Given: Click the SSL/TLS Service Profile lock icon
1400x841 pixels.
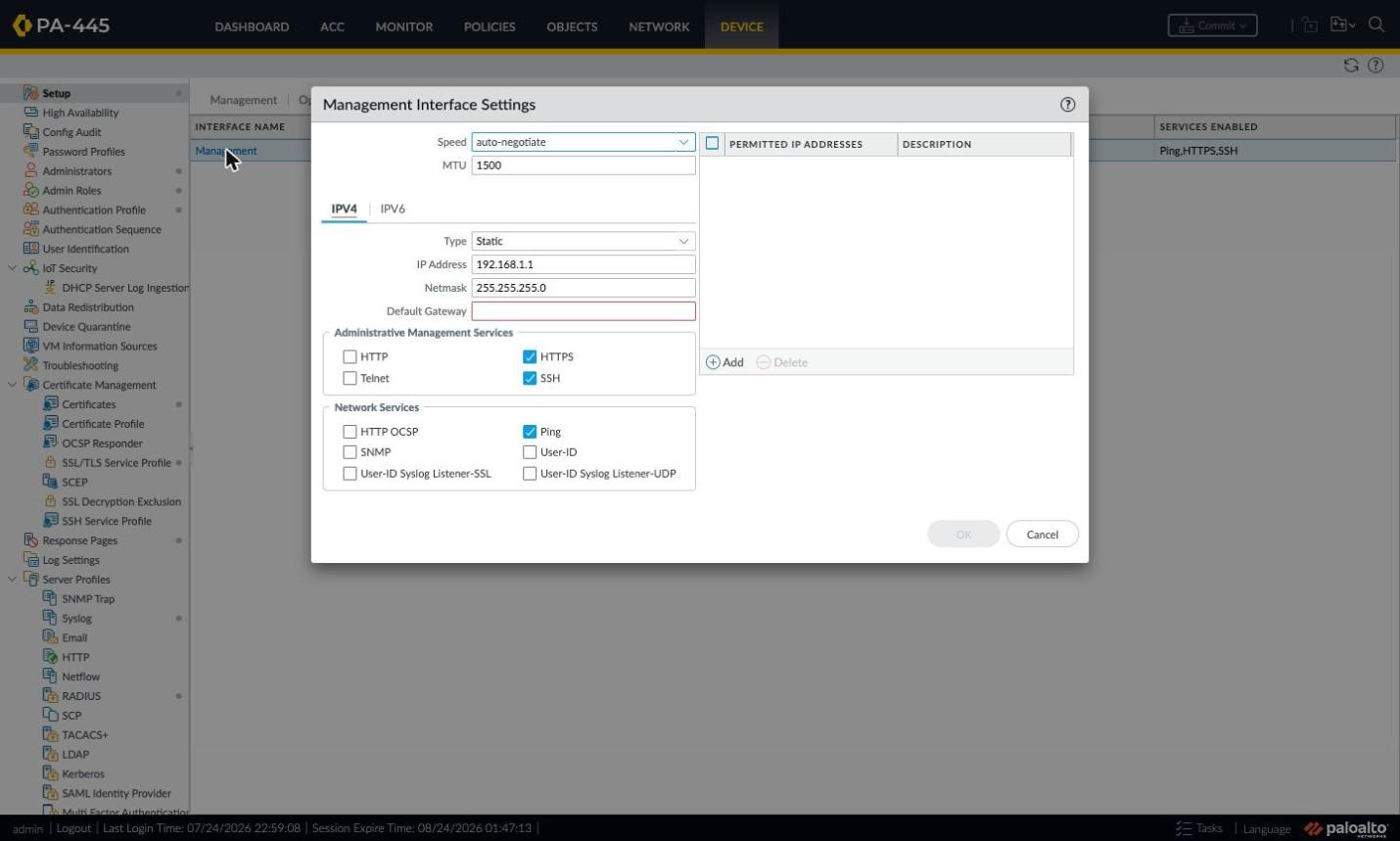Looking at the screenshot, I should click(50, 462).
